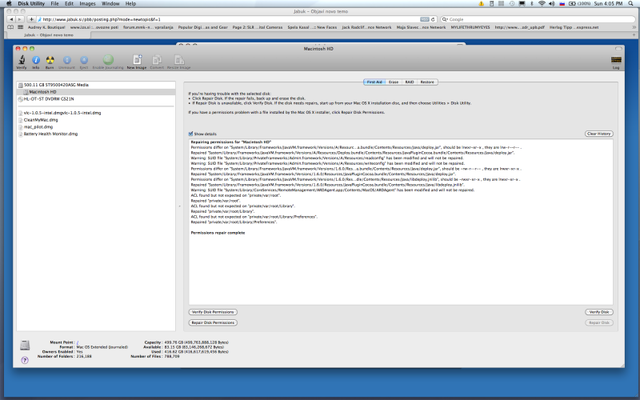Open the Herbig Tipp bookmark
The image size is (640, 400).
(x=574, y=27)
